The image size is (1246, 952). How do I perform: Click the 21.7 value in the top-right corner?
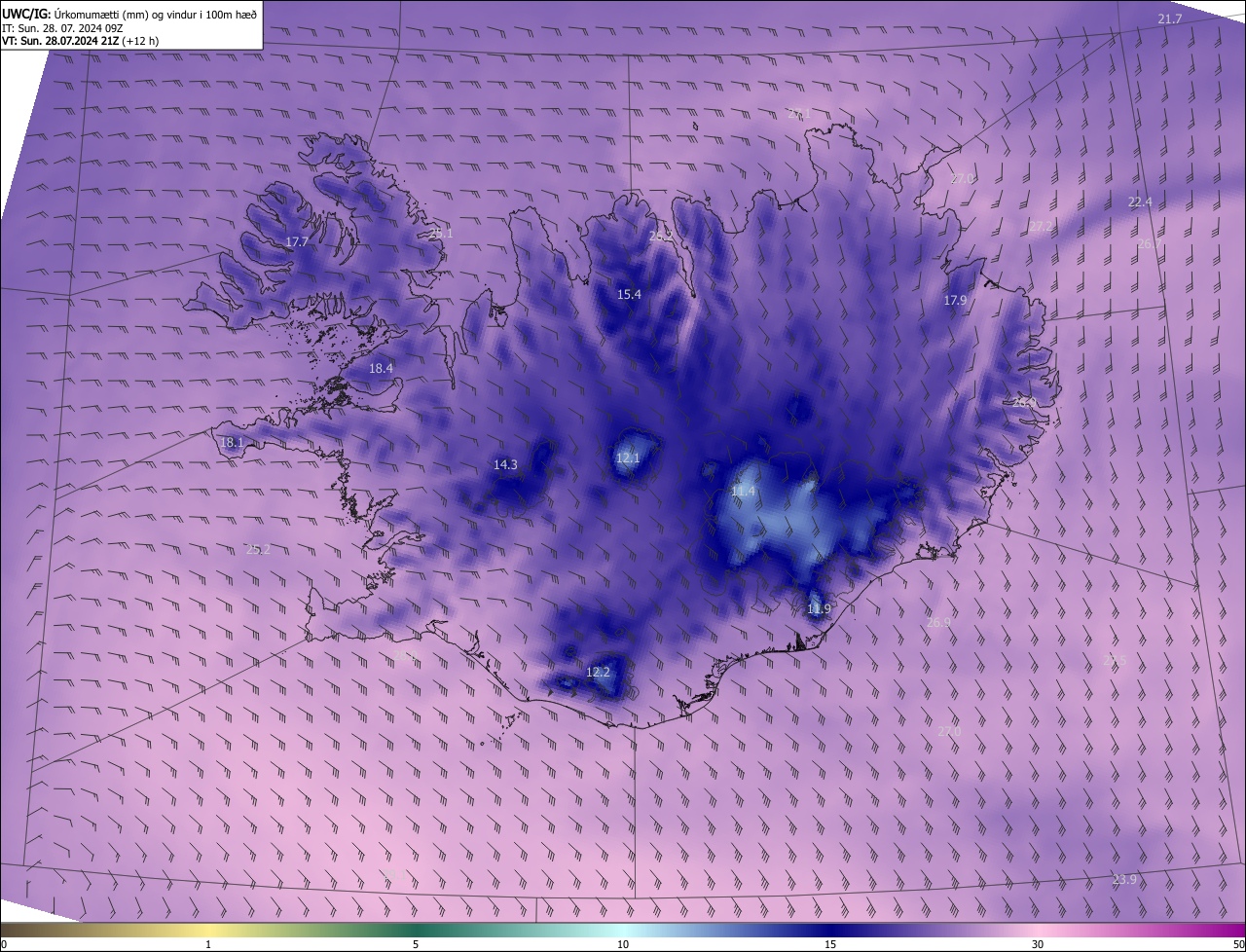tap(1170, 19)
